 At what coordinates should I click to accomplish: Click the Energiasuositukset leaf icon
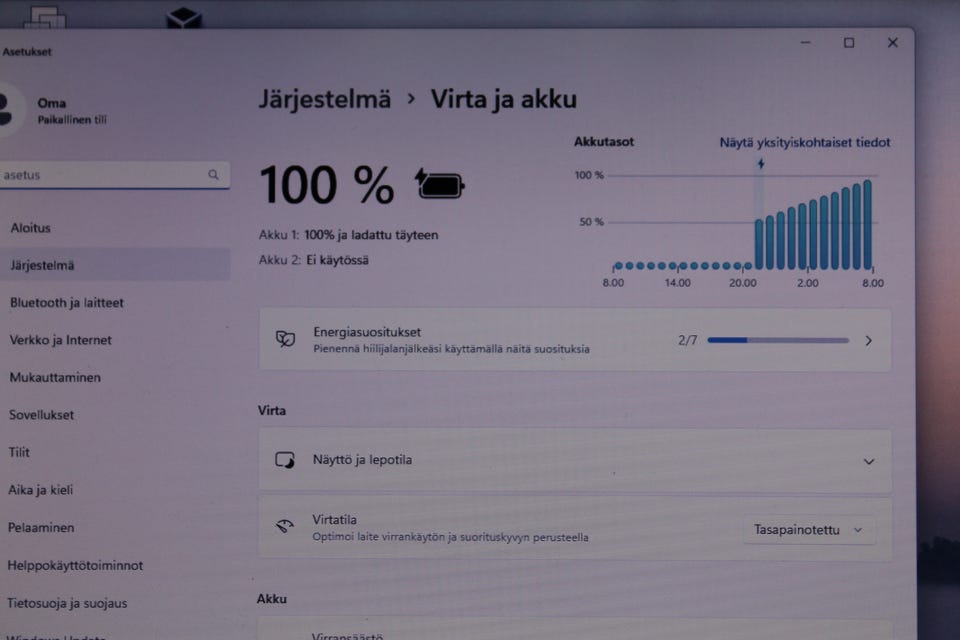point(285,339)
